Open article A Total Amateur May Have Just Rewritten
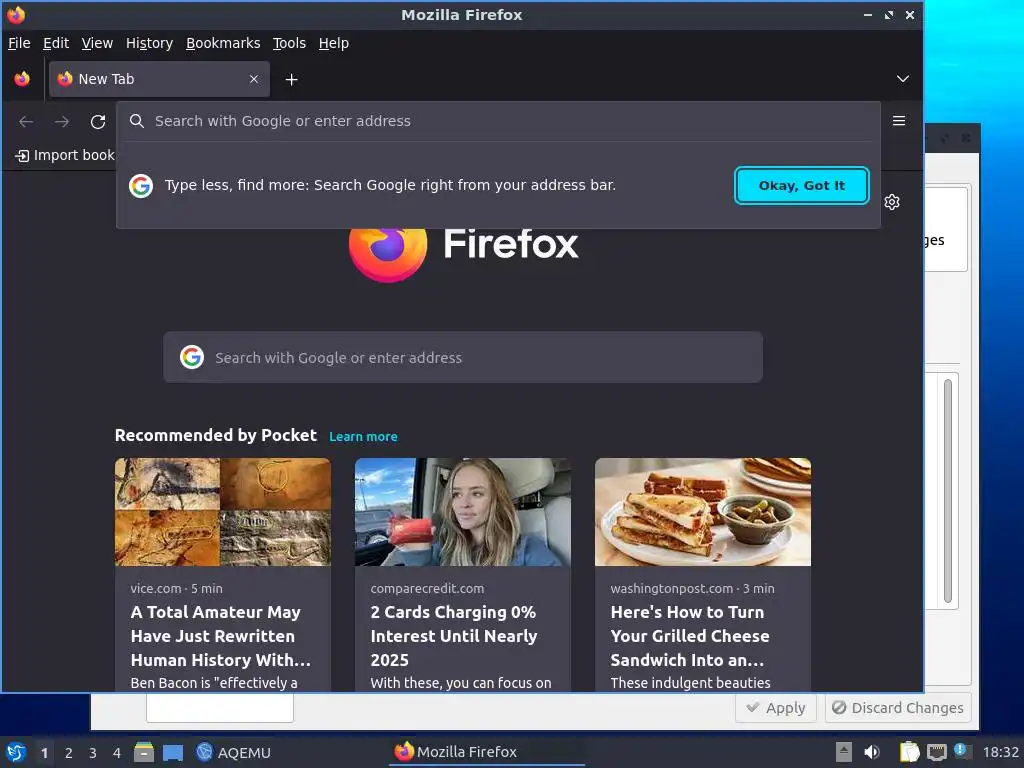 pyautogui.click(x=221, y=636)
